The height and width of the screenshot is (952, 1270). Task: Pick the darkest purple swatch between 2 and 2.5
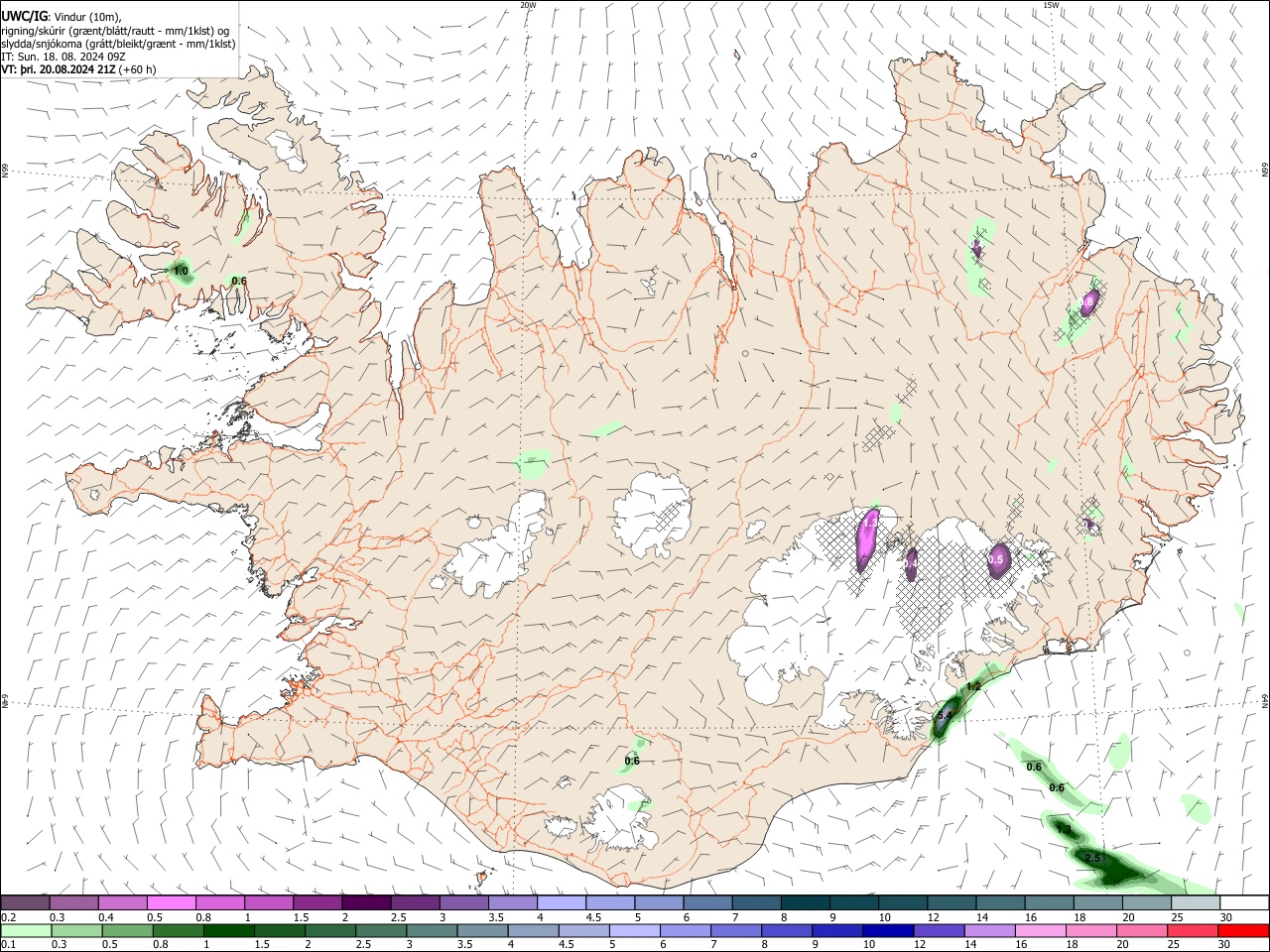coord(365,903)
